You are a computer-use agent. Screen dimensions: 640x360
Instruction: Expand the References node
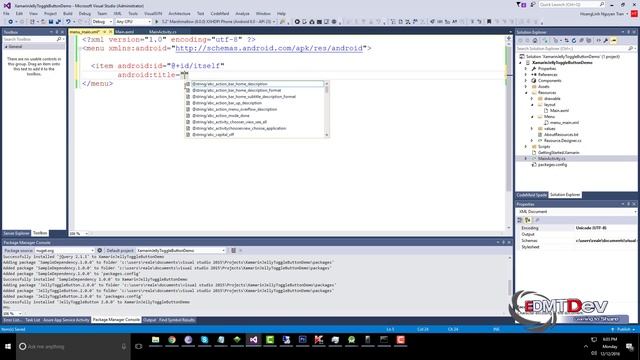click(526, 75)
